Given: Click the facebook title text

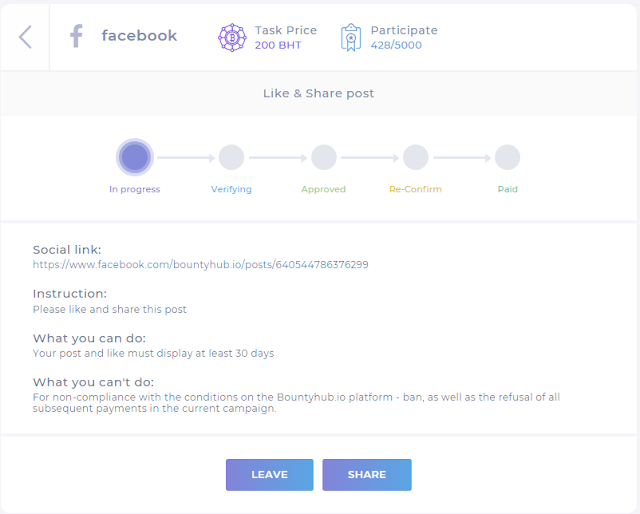Looking at the screenshot, I should tap(139, 36).
